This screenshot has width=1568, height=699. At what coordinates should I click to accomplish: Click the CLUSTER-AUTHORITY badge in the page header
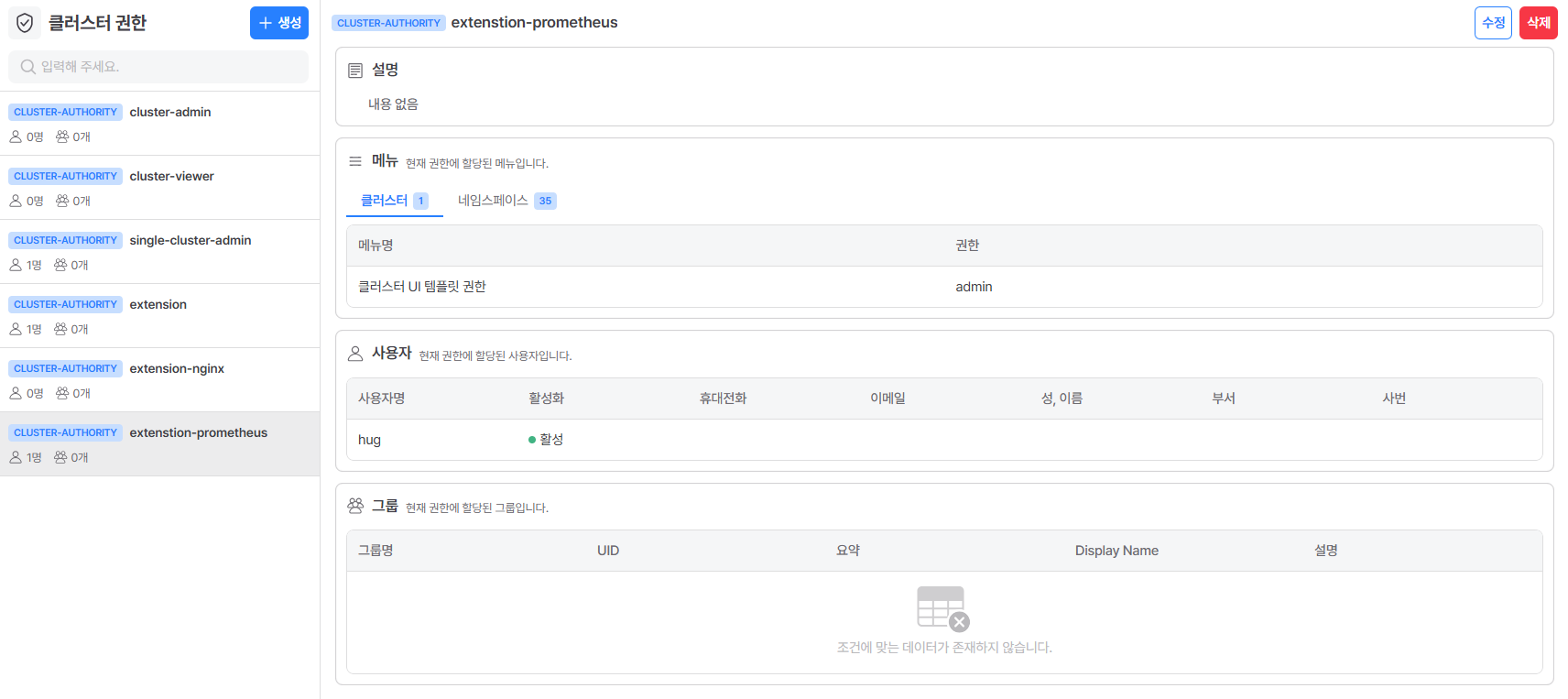(388, 23)
